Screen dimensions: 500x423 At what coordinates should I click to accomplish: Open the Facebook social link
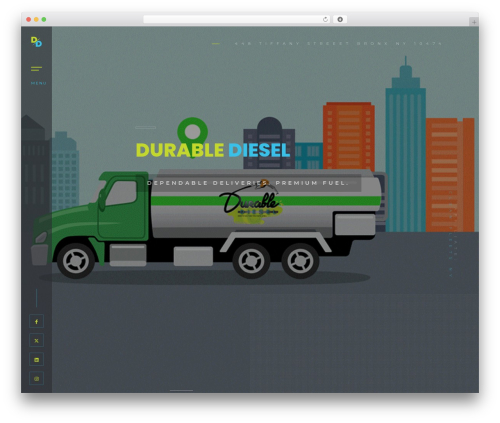[x=36, y=321]
